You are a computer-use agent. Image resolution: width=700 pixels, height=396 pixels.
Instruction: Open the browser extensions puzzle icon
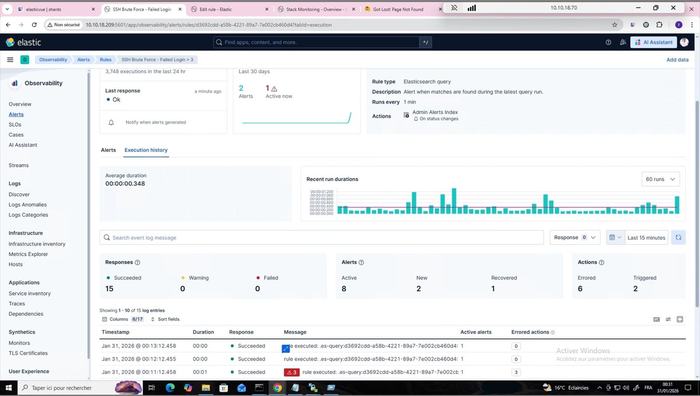point(659,25)
